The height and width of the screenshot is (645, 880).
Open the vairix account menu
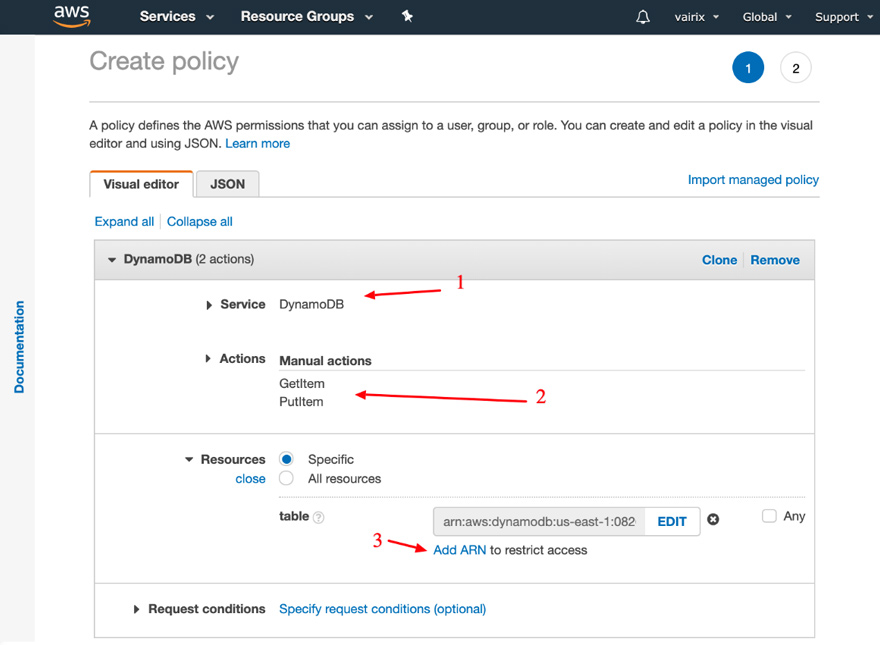coord(696,17)
